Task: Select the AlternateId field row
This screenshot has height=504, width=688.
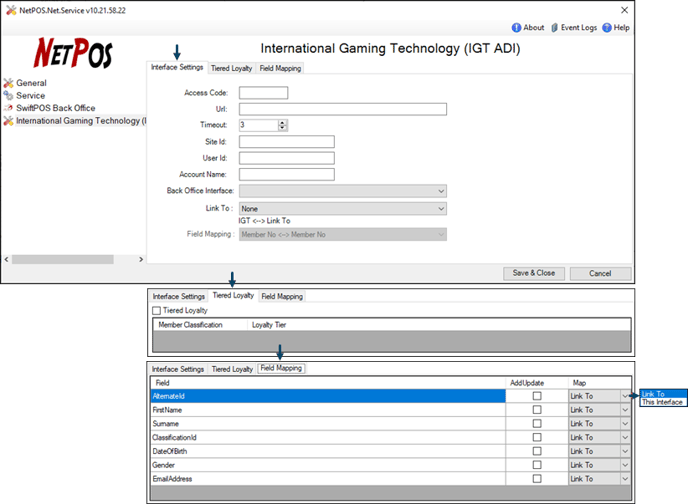Action: point(328,396)
